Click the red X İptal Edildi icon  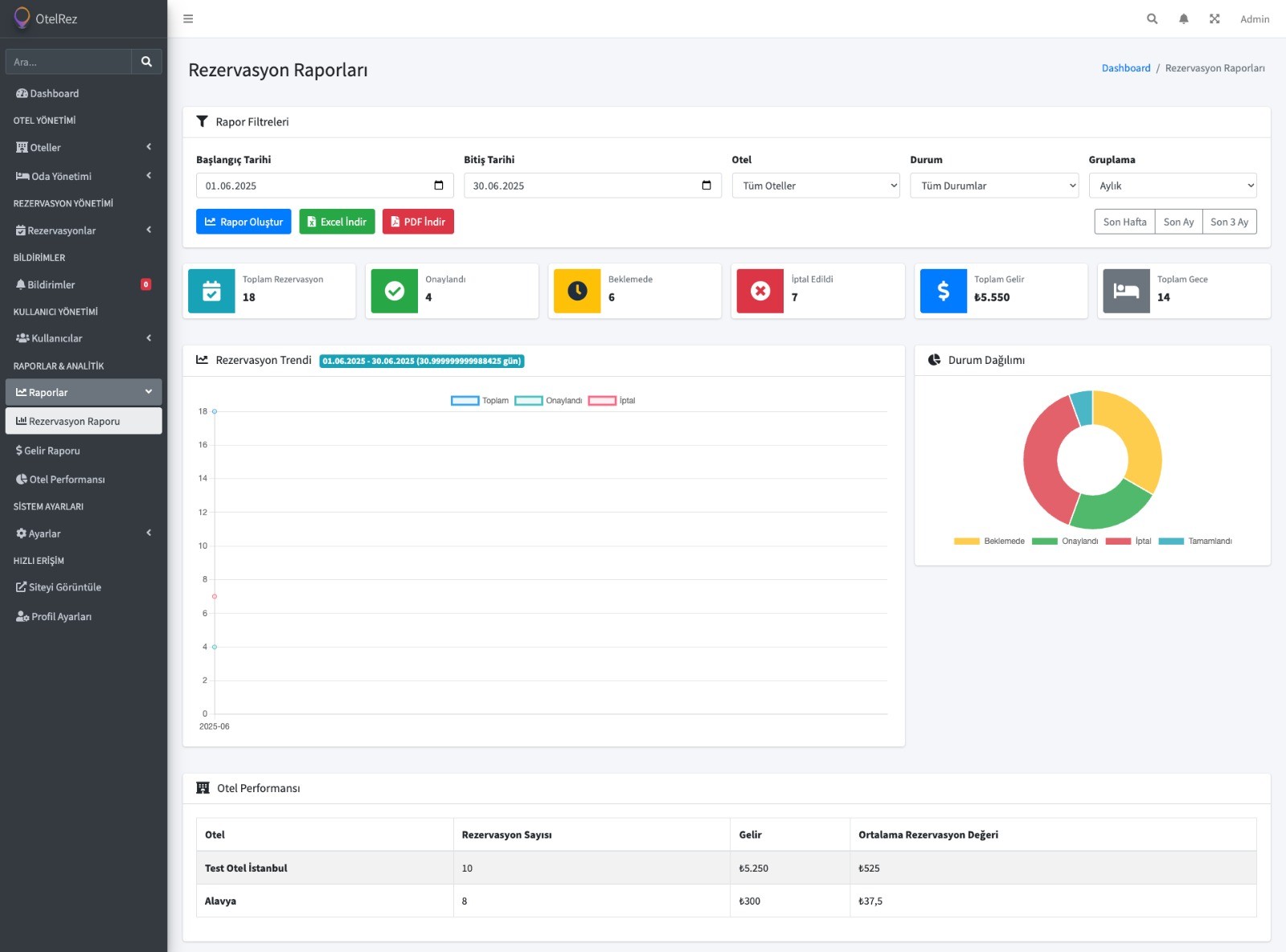point(760,291)
